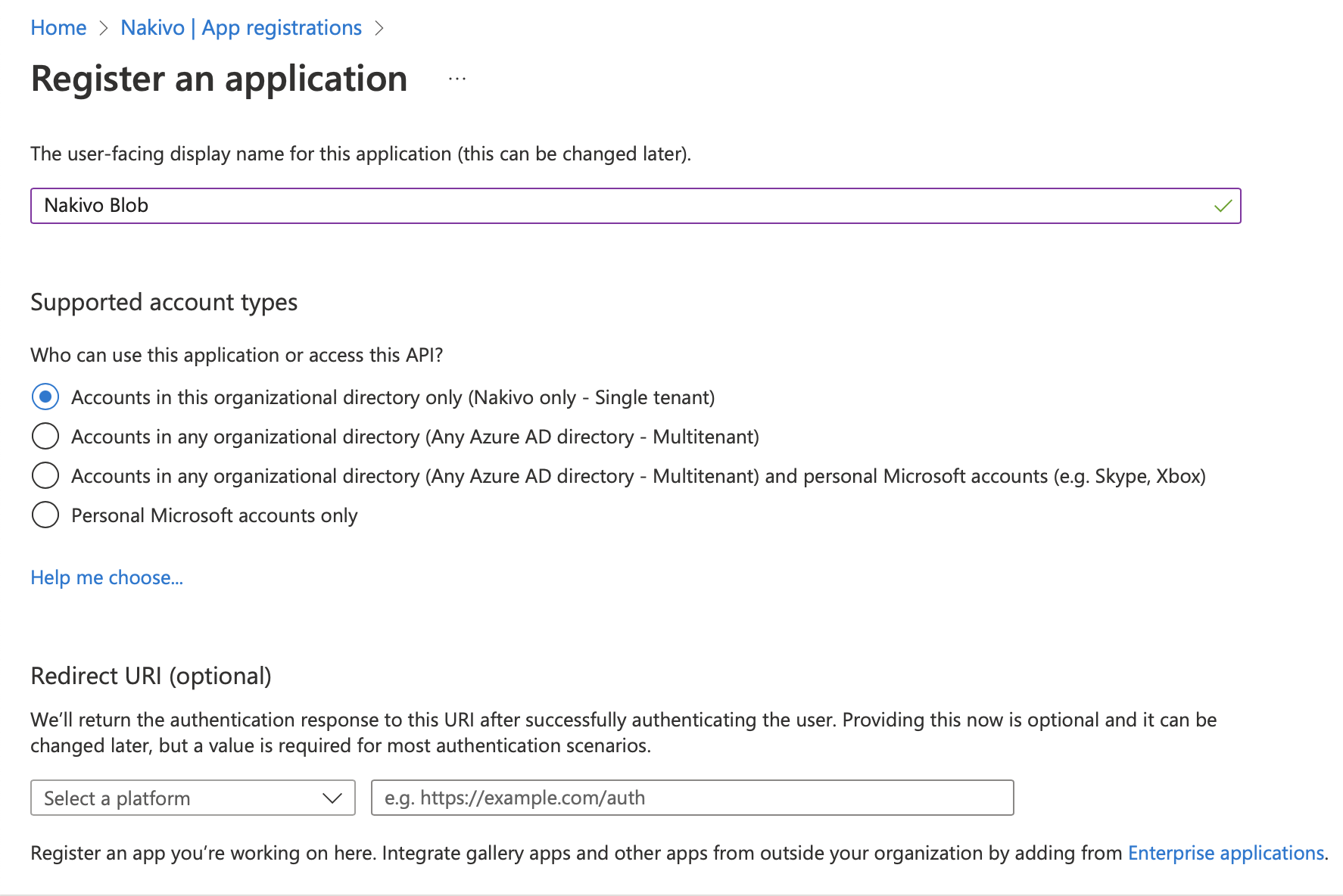1343x896 pixels.
Task: Open Nakivo | App registrations breadcrumb
Action: pos(241,28)
